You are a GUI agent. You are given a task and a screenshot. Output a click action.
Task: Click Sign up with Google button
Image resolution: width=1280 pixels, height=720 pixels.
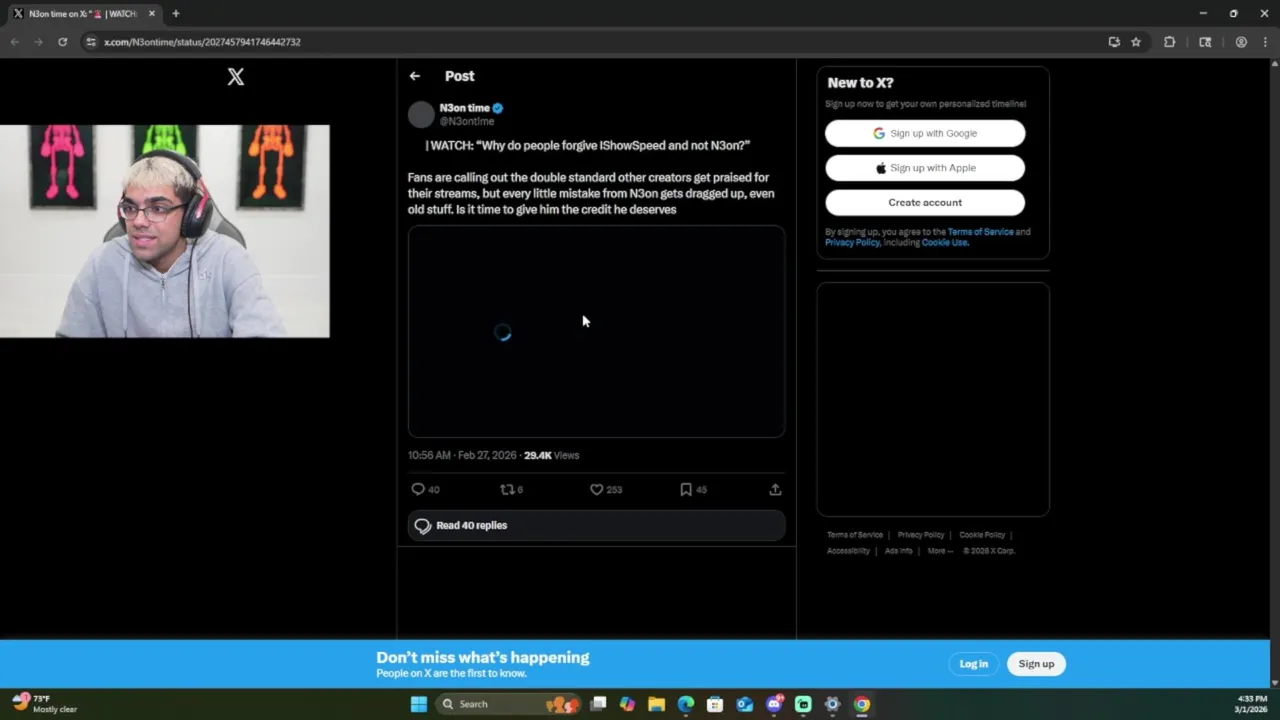point(925,133)
